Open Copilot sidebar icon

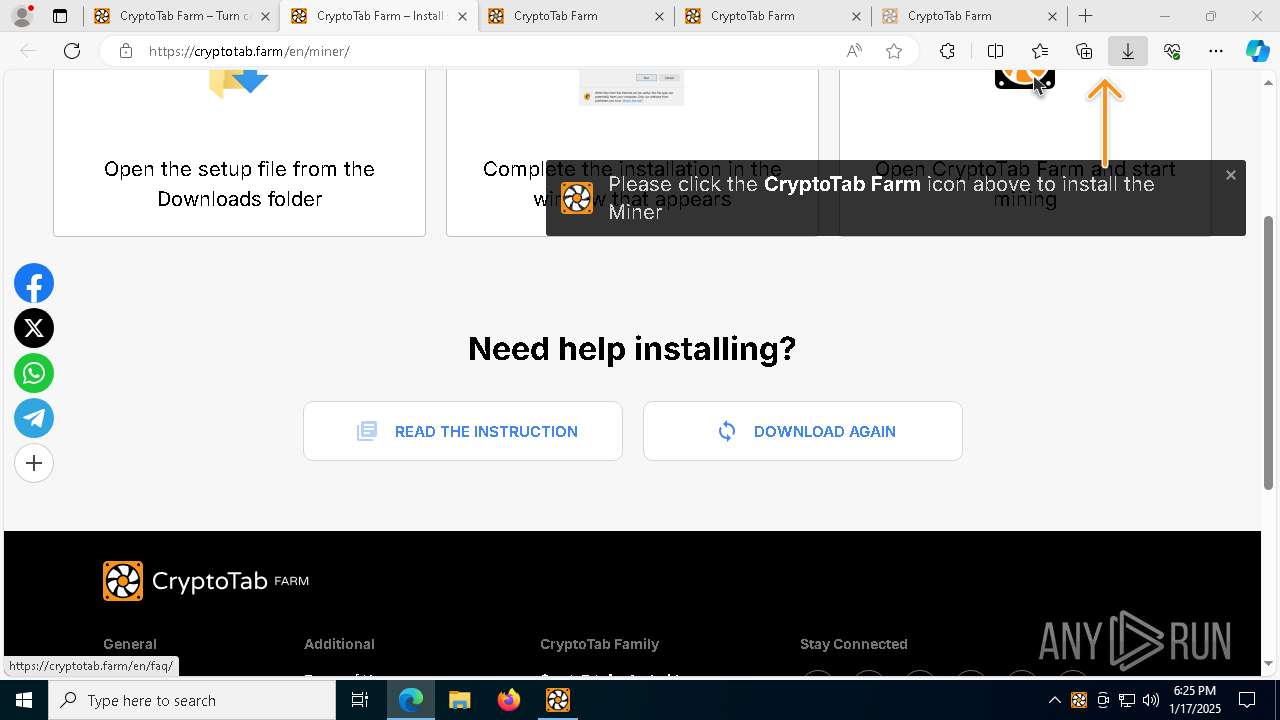pyautogui.click(x=1258, y=51)
